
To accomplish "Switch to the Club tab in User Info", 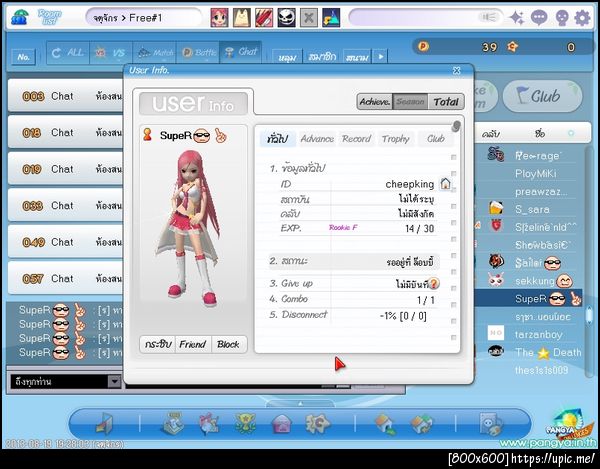I will click(x=436, y=139).
